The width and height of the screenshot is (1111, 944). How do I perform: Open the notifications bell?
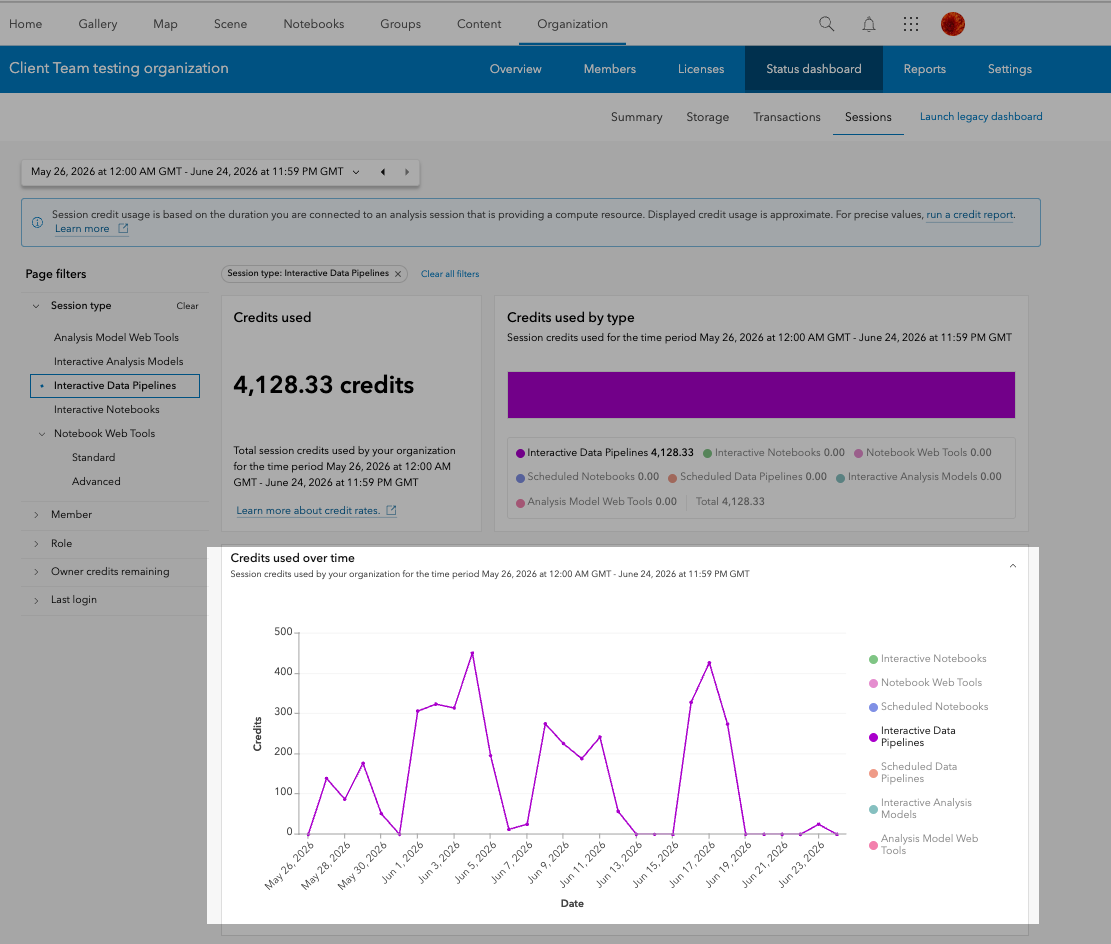869,24
